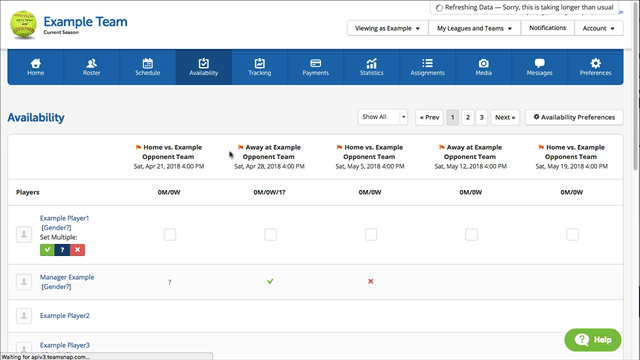The image size is (640, 360).
Task: Click Next page button
Action: (x=505, y=118)
